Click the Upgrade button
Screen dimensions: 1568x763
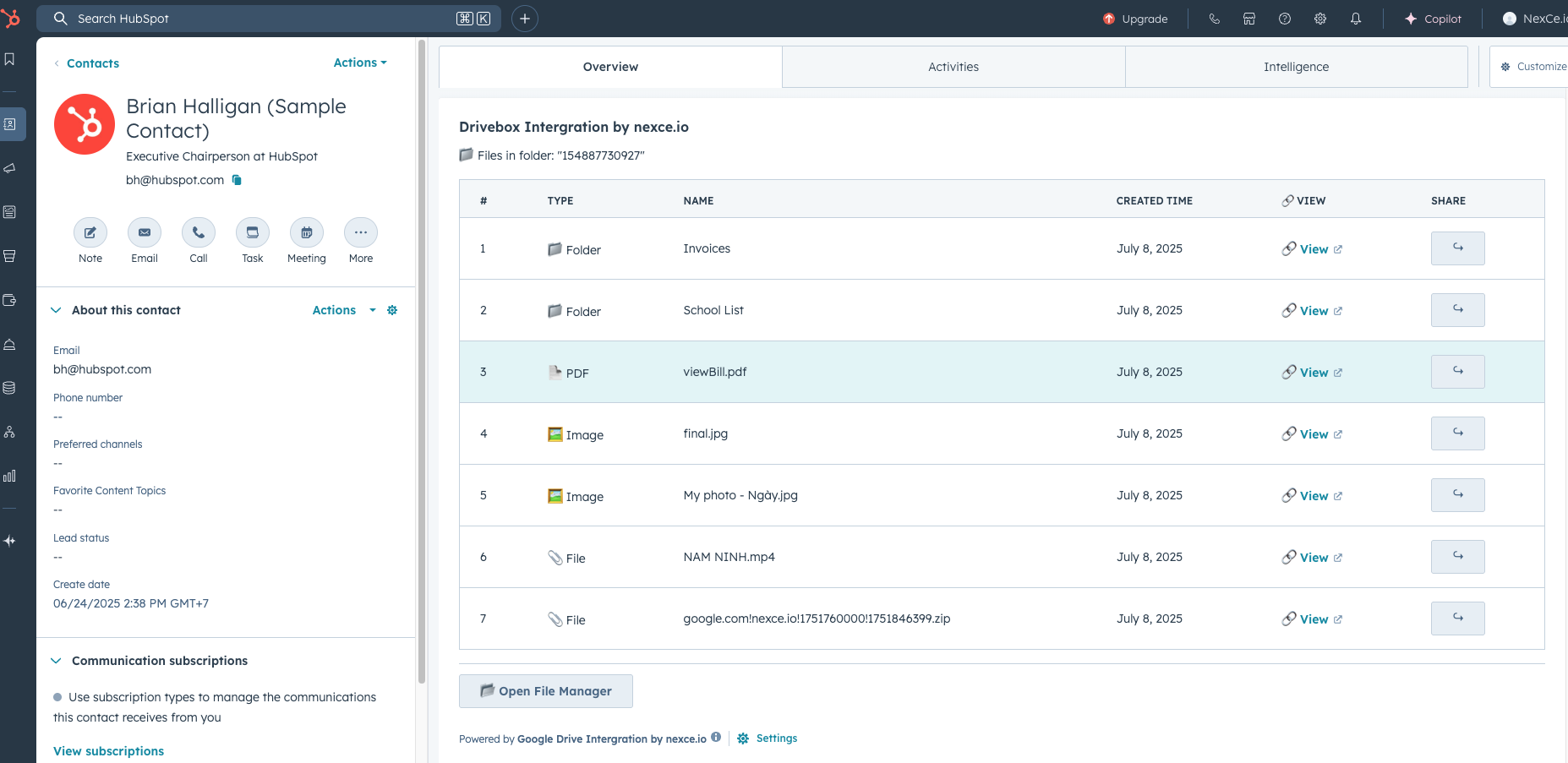1135,19
